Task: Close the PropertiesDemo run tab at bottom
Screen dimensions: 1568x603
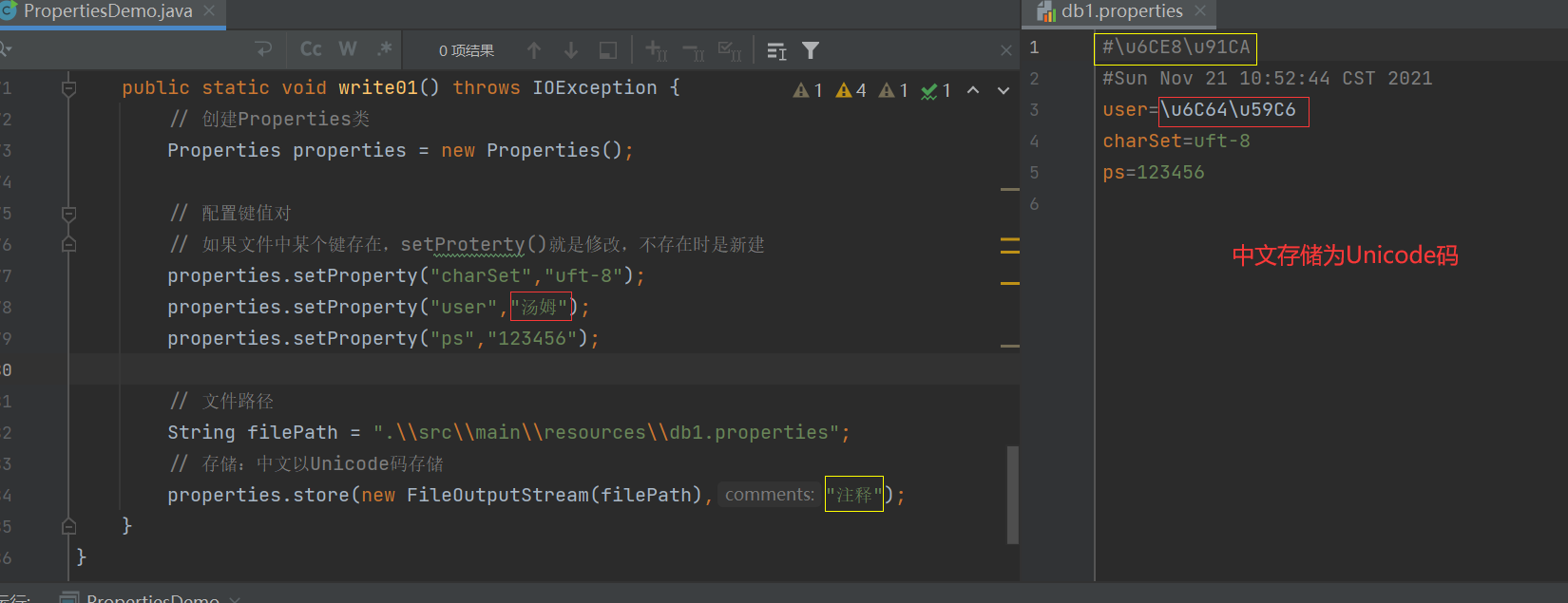Action: [235, 599]
